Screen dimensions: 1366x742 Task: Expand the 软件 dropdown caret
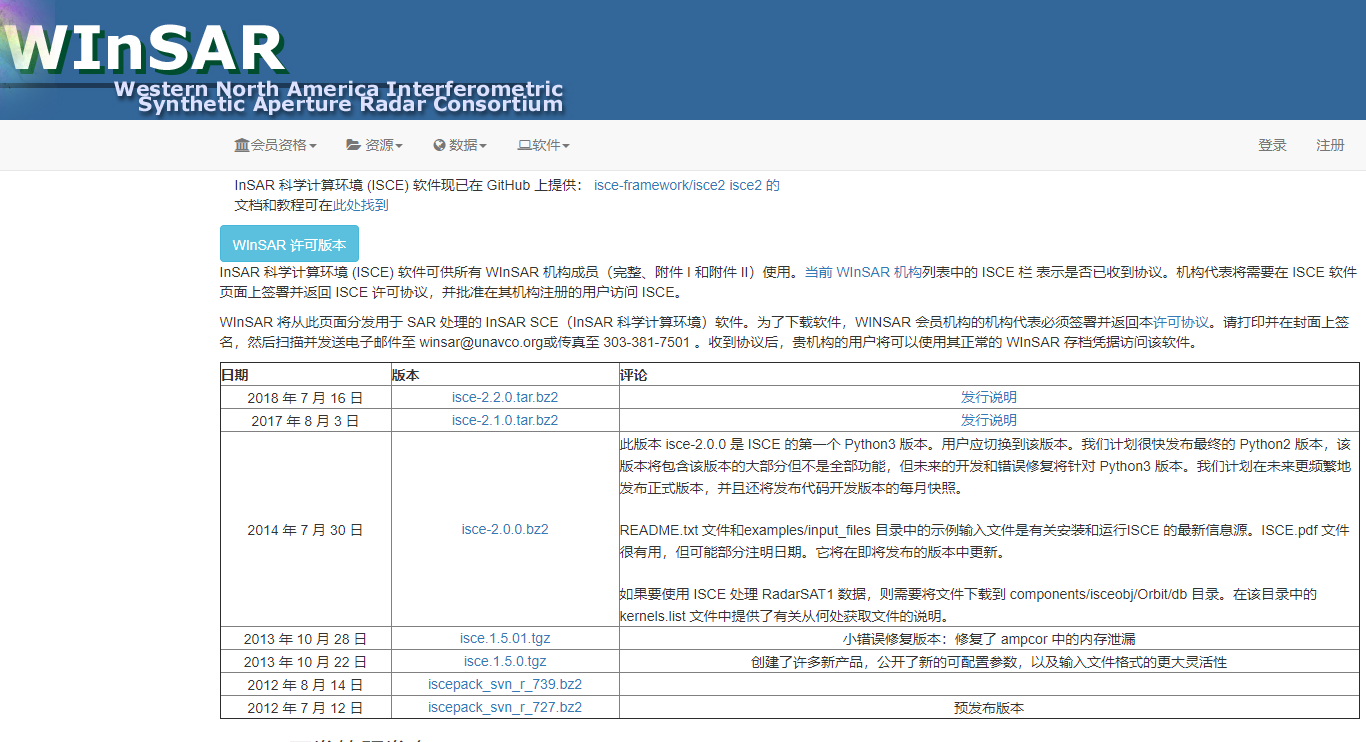click(566, 146)
